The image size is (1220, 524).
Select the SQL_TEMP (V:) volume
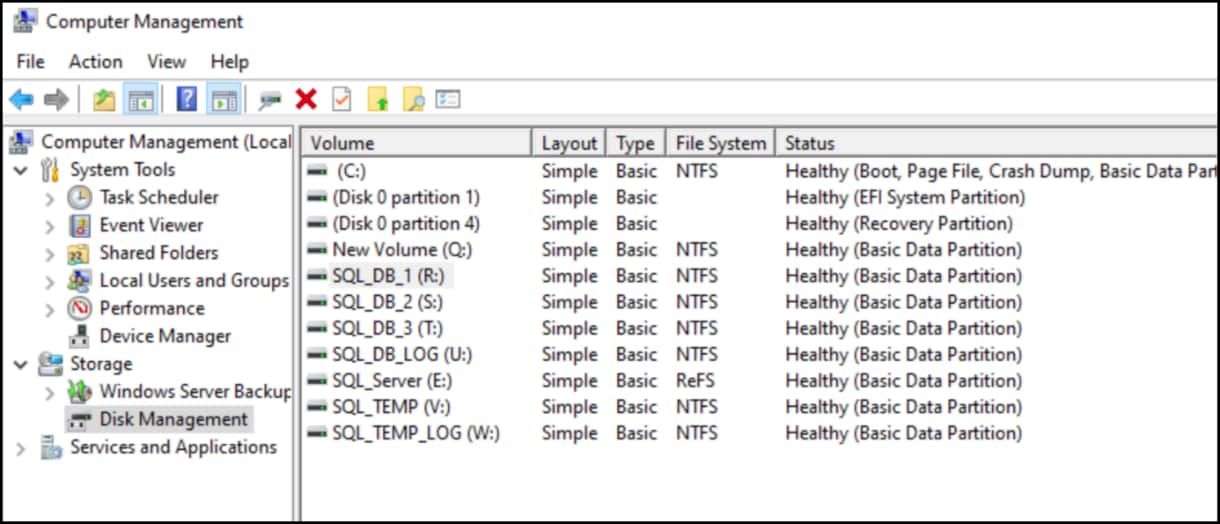click(x=760, y=407)
